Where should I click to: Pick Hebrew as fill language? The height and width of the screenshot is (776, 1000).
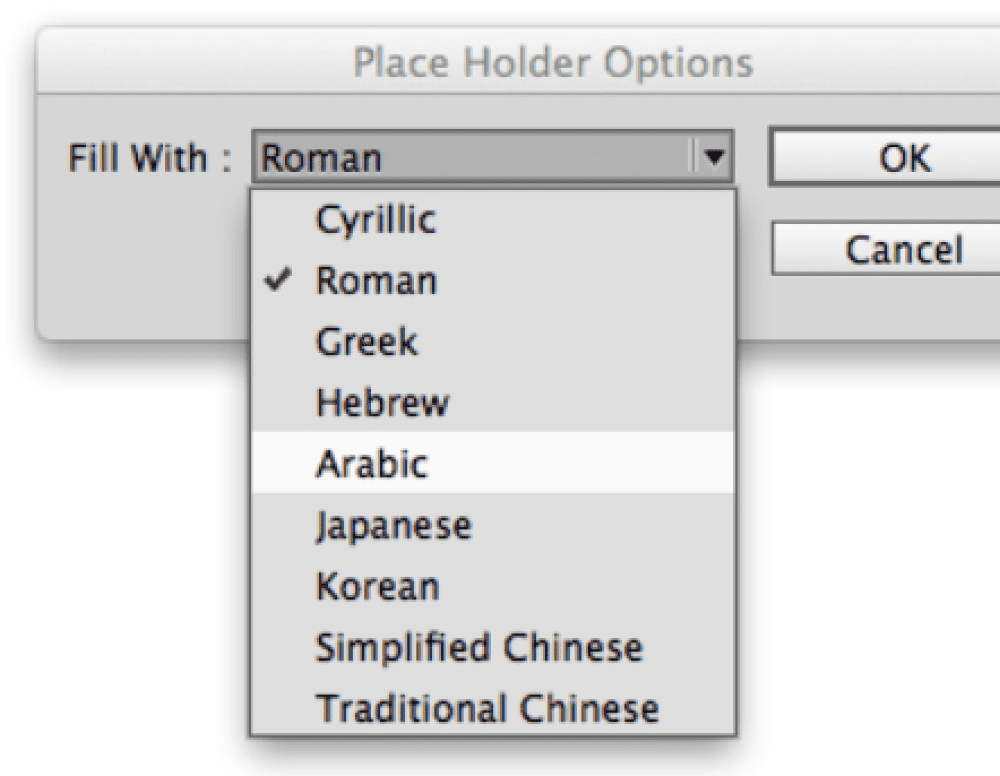coord(492,402)
